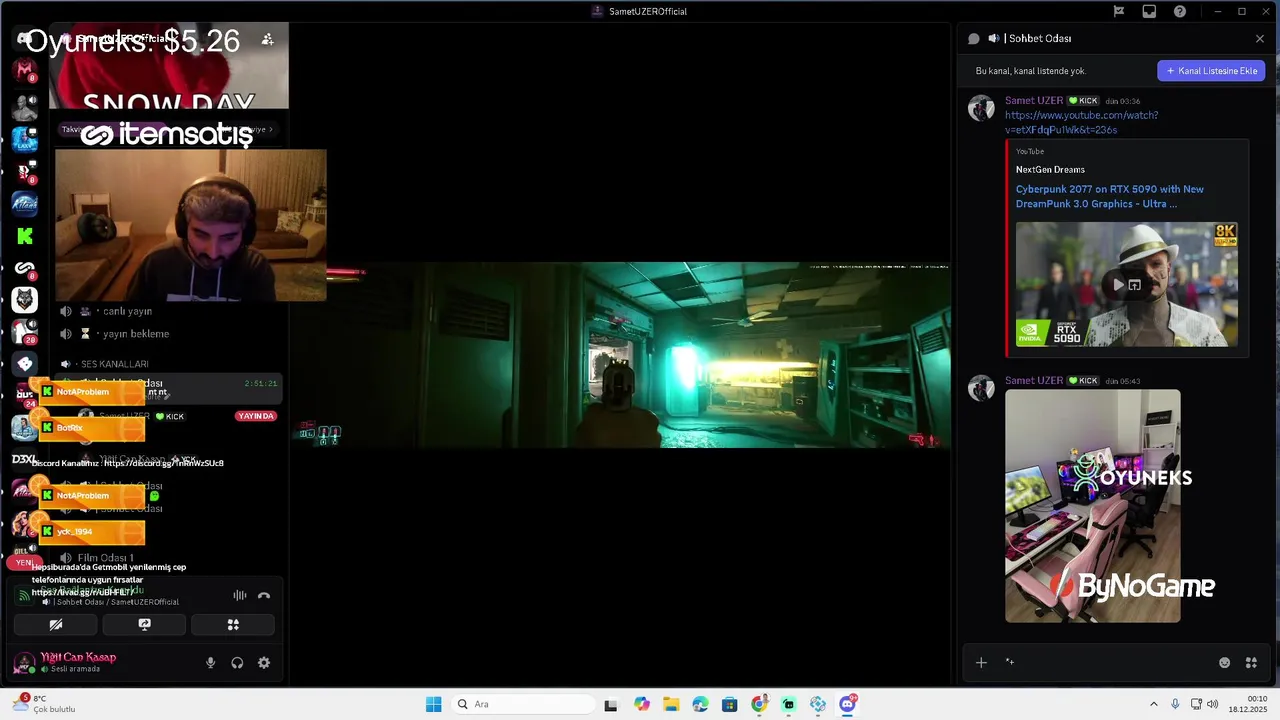Viewport: 1280px width, 720px height.
Task: Open emoji picker in chat box
Action: click(x=1224, y=663)
